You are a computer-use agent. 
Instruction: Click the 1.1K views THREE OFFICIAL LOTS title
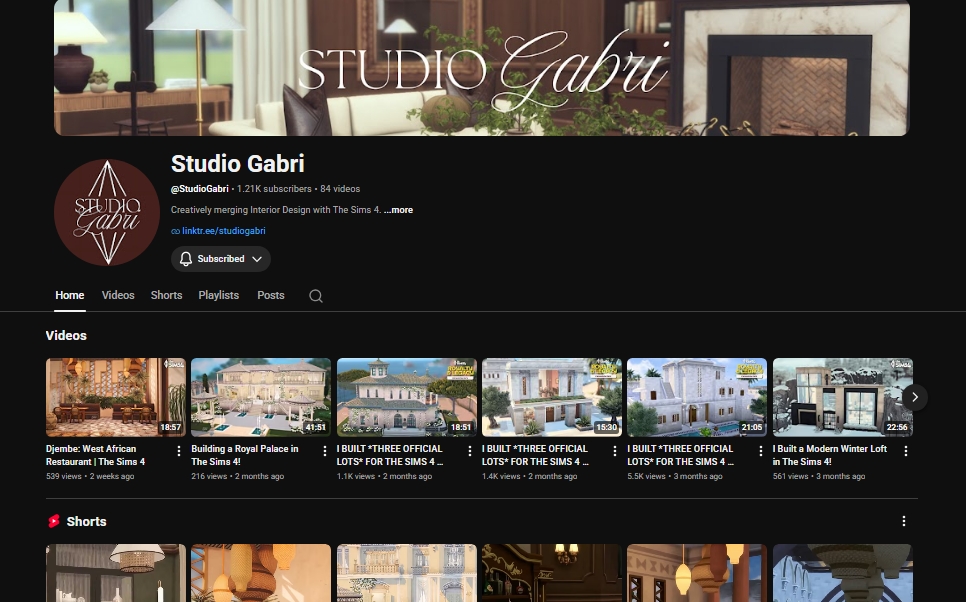(390, 455)
